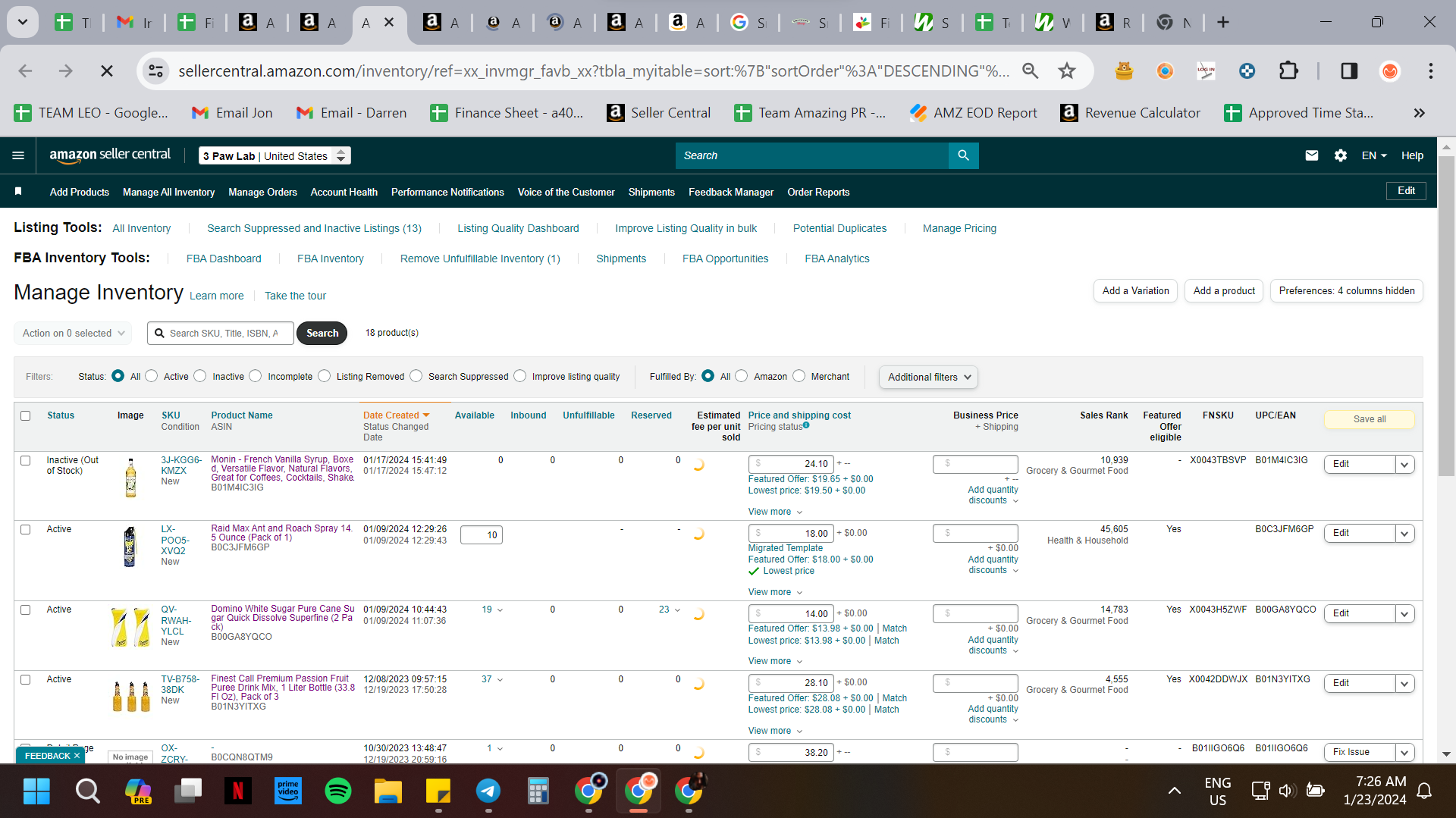Open Chrome extensions puzzle icon
Screen dimensions: 1456x818
(1288, 71)
